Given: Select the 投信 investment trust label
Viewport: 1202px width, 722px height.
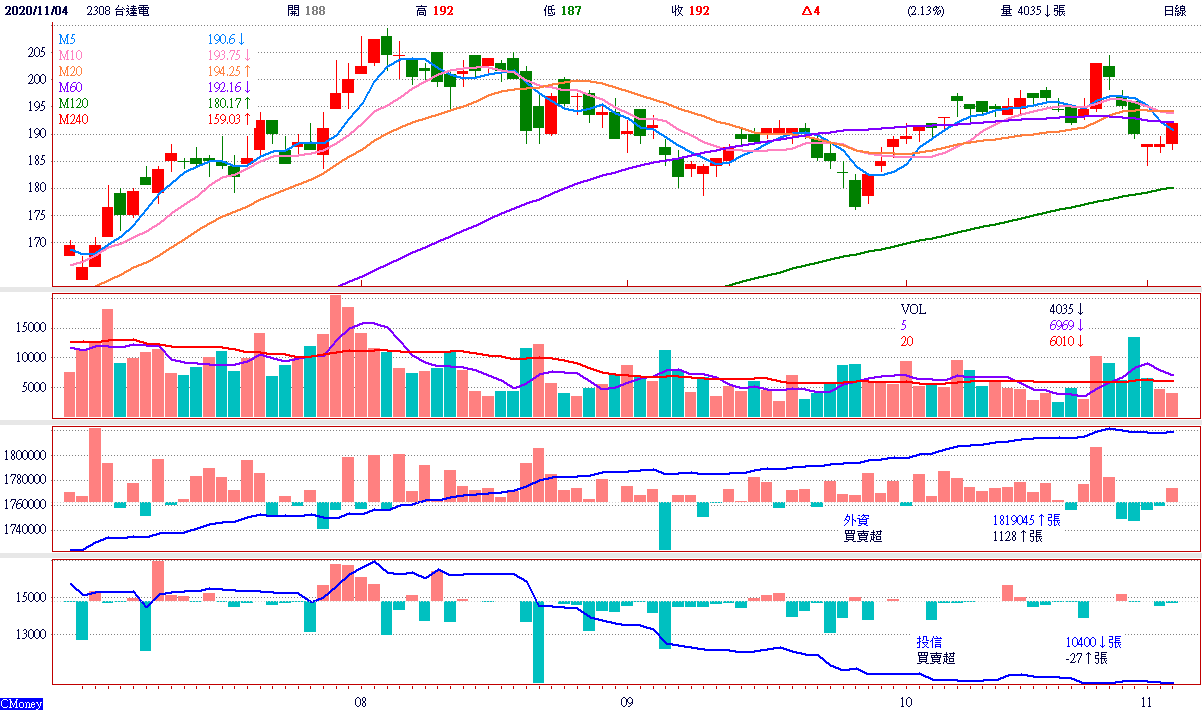Looking at the screenshot, I should [930, 642].
